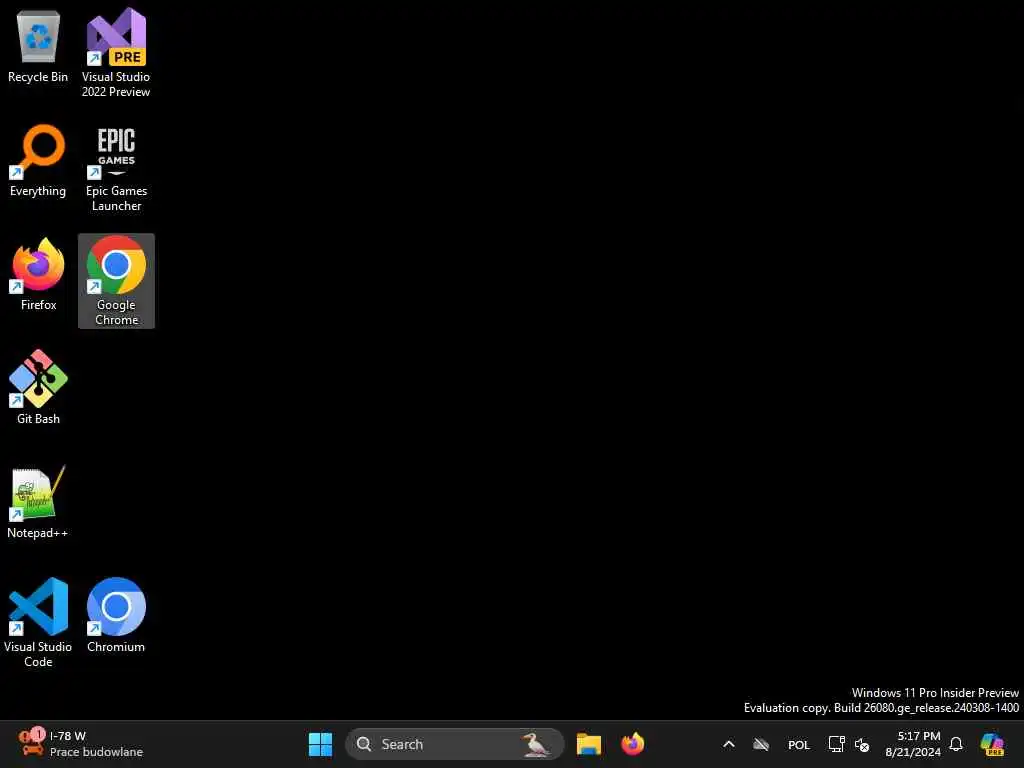Screen dimensions: 1024x768
Task: Select the Everything search shortcut
Action: (x=38, y=161)
